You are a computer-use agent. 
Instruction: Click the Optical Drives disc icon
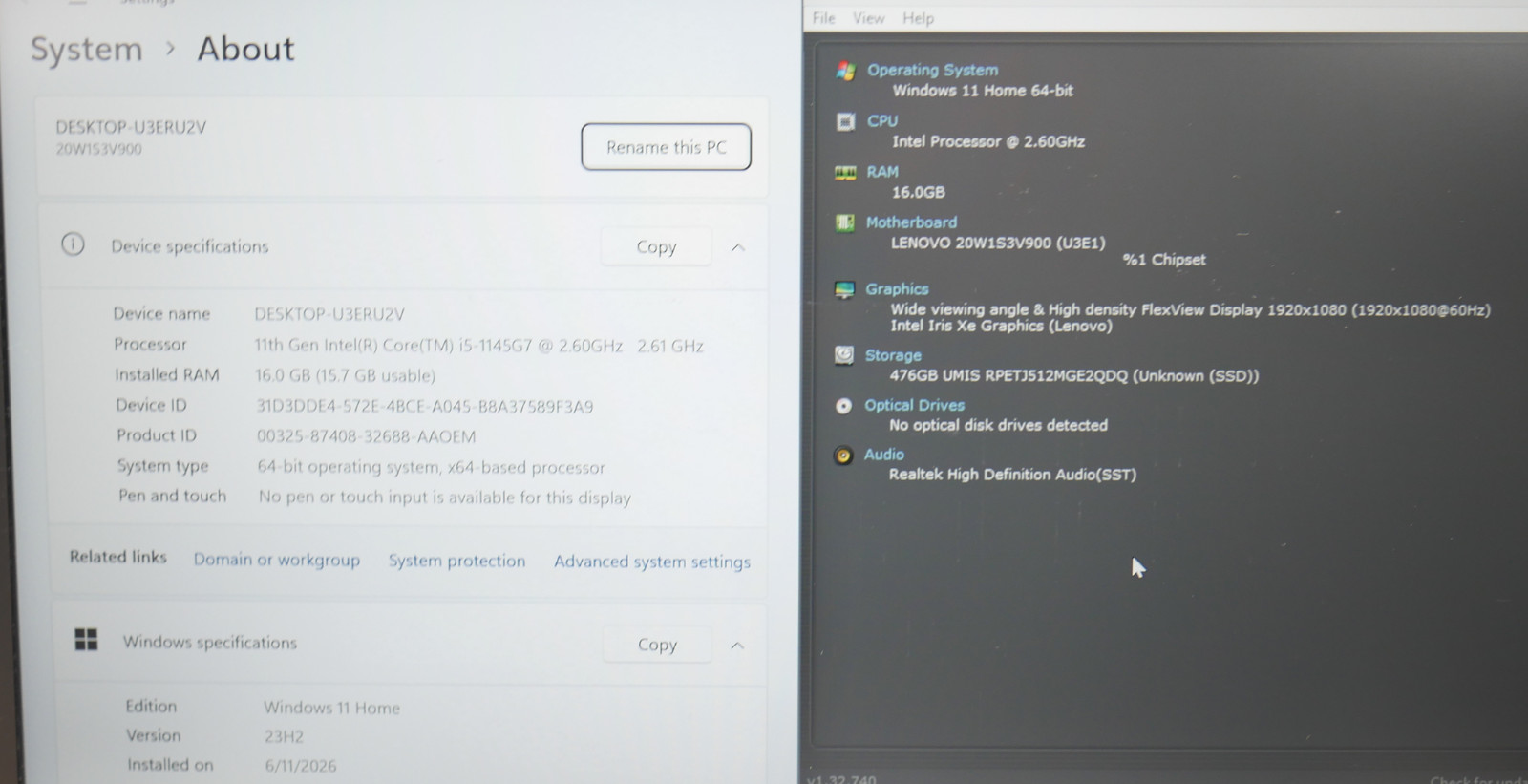click(x=843, y=406)
